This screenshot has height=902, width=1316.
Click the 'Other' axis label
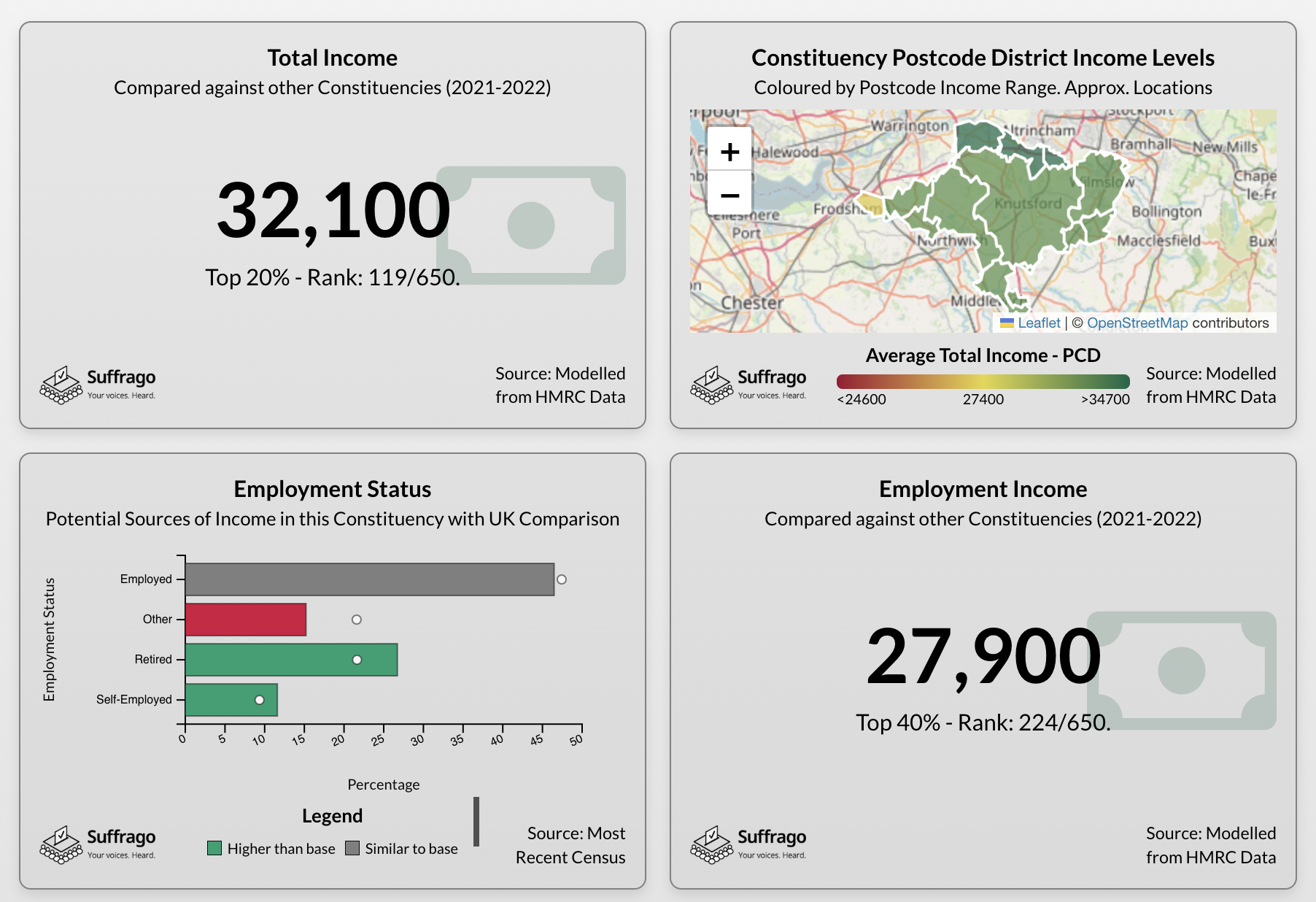tap(158, 619)
